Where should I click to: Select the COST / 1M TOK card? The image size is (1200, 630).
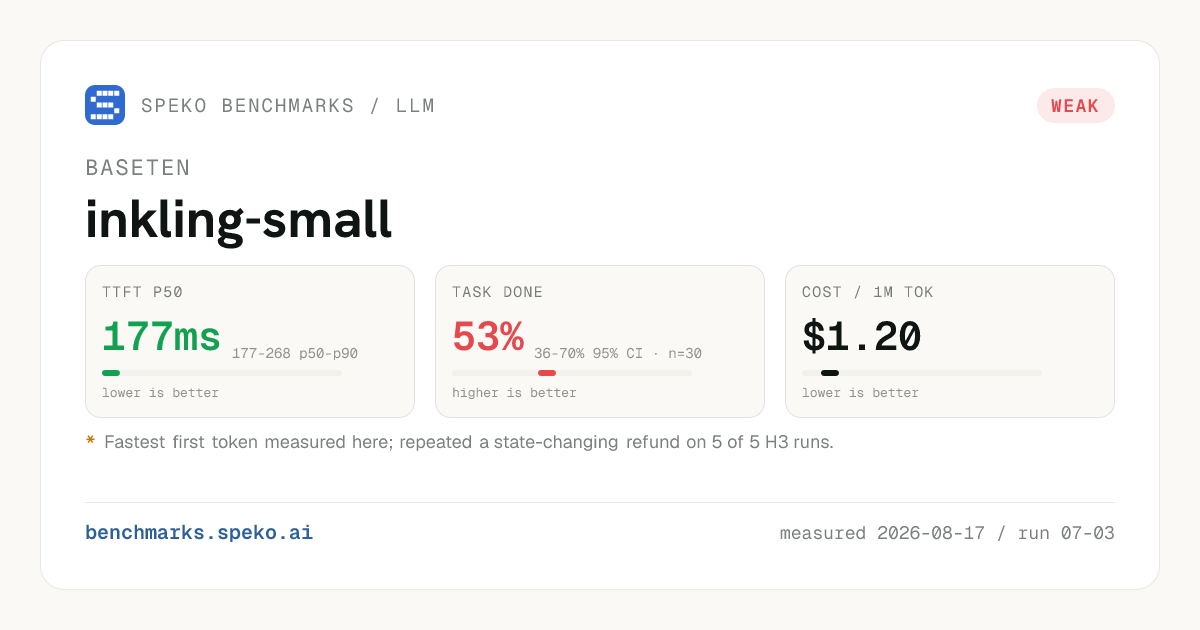pyautogui.click(x=950, y=341)
